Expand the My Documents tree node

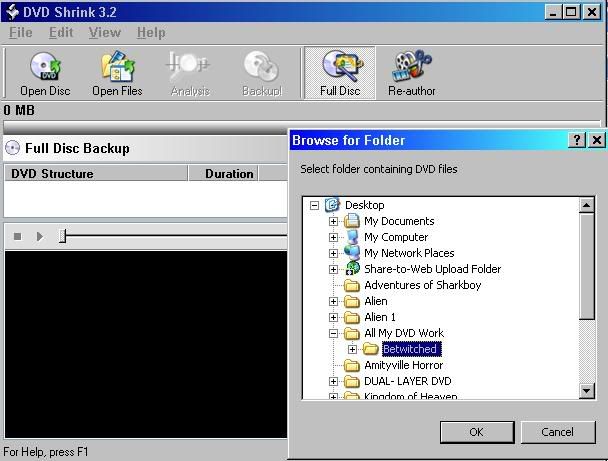point(334,221)
